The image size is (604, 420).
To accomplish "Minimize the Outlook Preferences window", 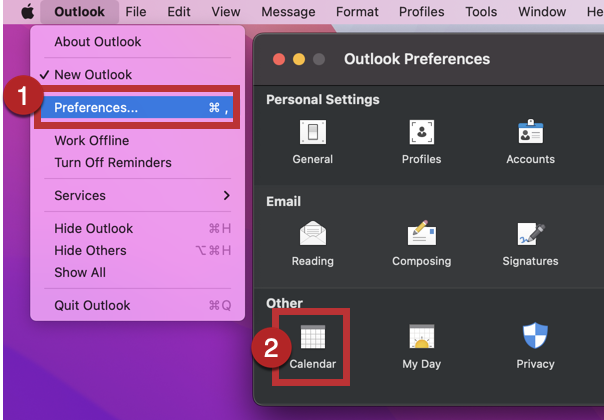I will [299, 59].
